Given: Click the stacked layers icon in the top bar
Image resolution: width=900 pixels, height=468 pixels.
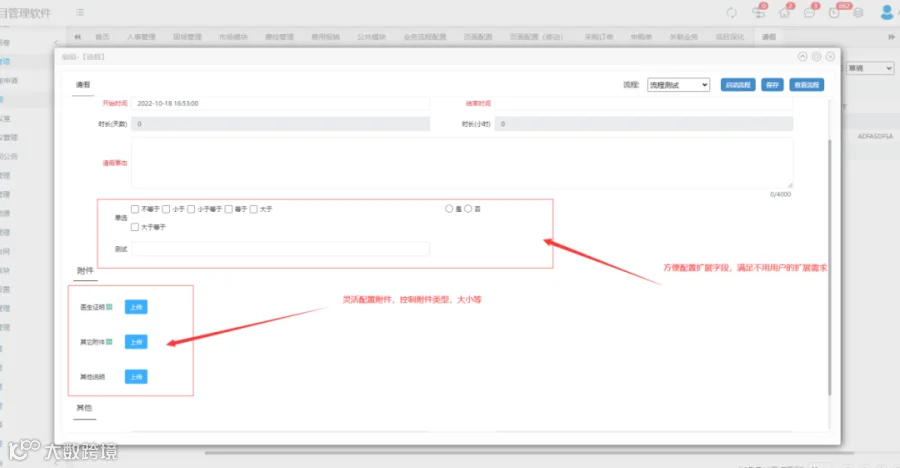Looking at the screenshot, I should click(x=858, y=13).
